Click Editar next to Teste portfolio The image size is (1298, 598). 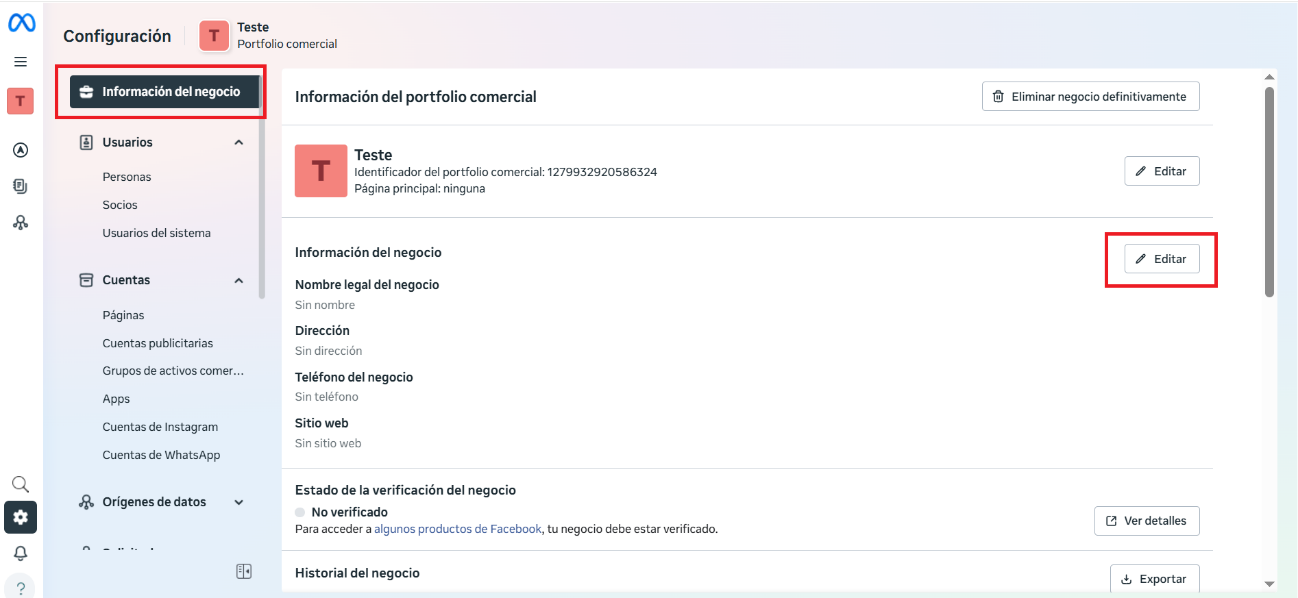pyautogui.click(x=1161, y=171)
